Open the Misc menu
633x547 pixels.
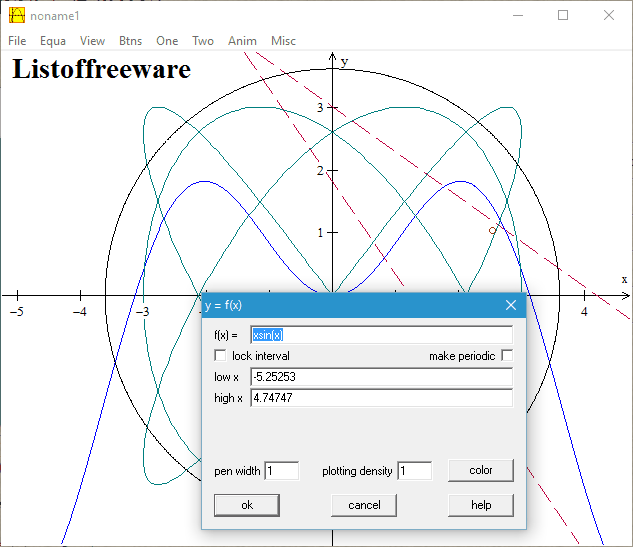point(283,41)
